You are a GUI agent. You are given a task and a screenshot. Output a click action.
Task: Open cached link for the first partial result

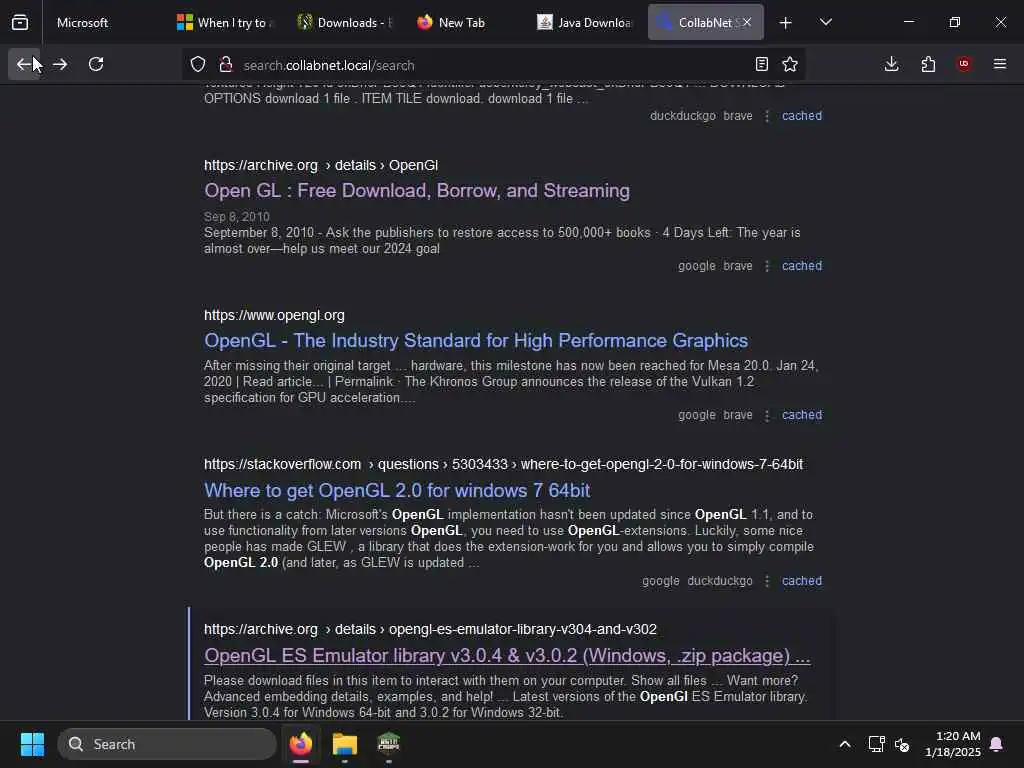pyautogui.click(x=802, y=116)
